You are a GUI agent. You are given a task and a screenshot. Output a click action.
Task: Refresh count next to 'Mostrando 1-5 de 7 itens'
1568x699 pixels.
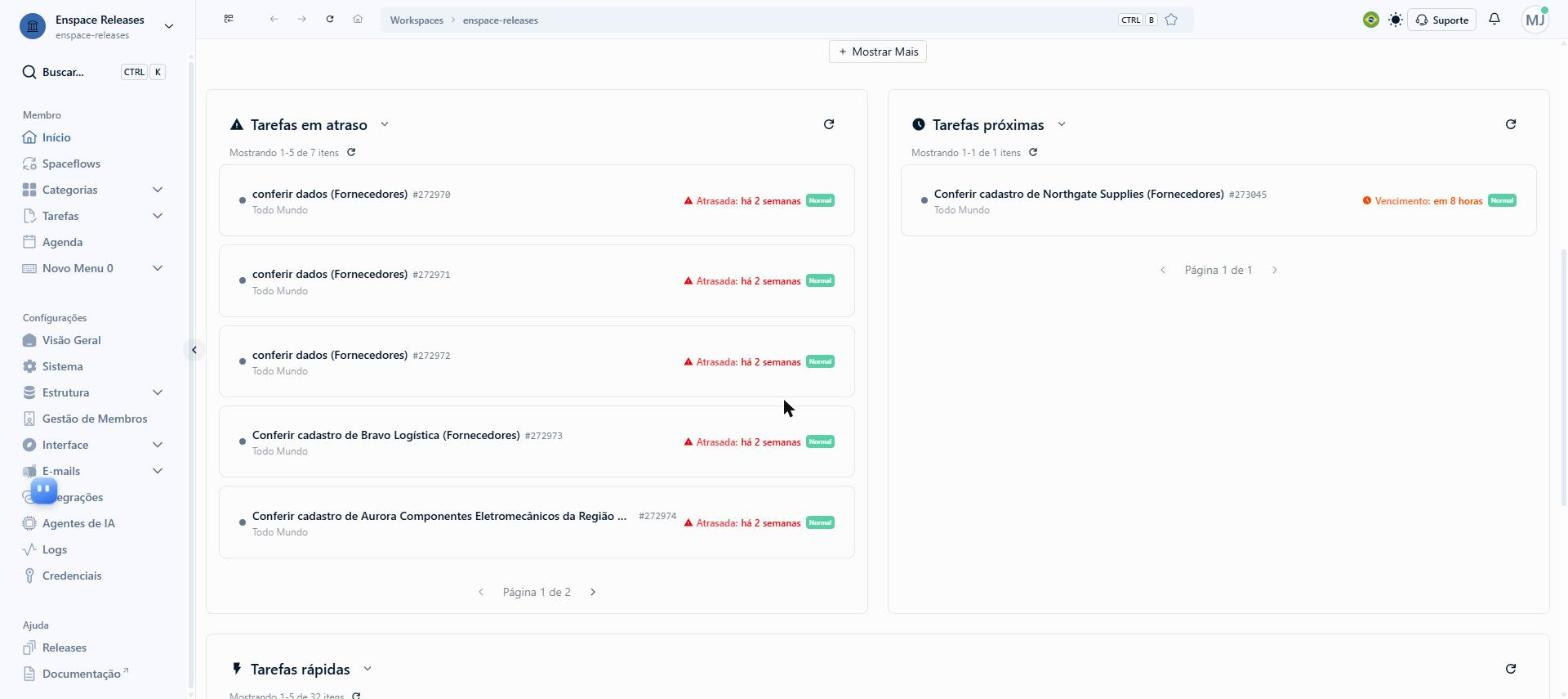(351, 153)
